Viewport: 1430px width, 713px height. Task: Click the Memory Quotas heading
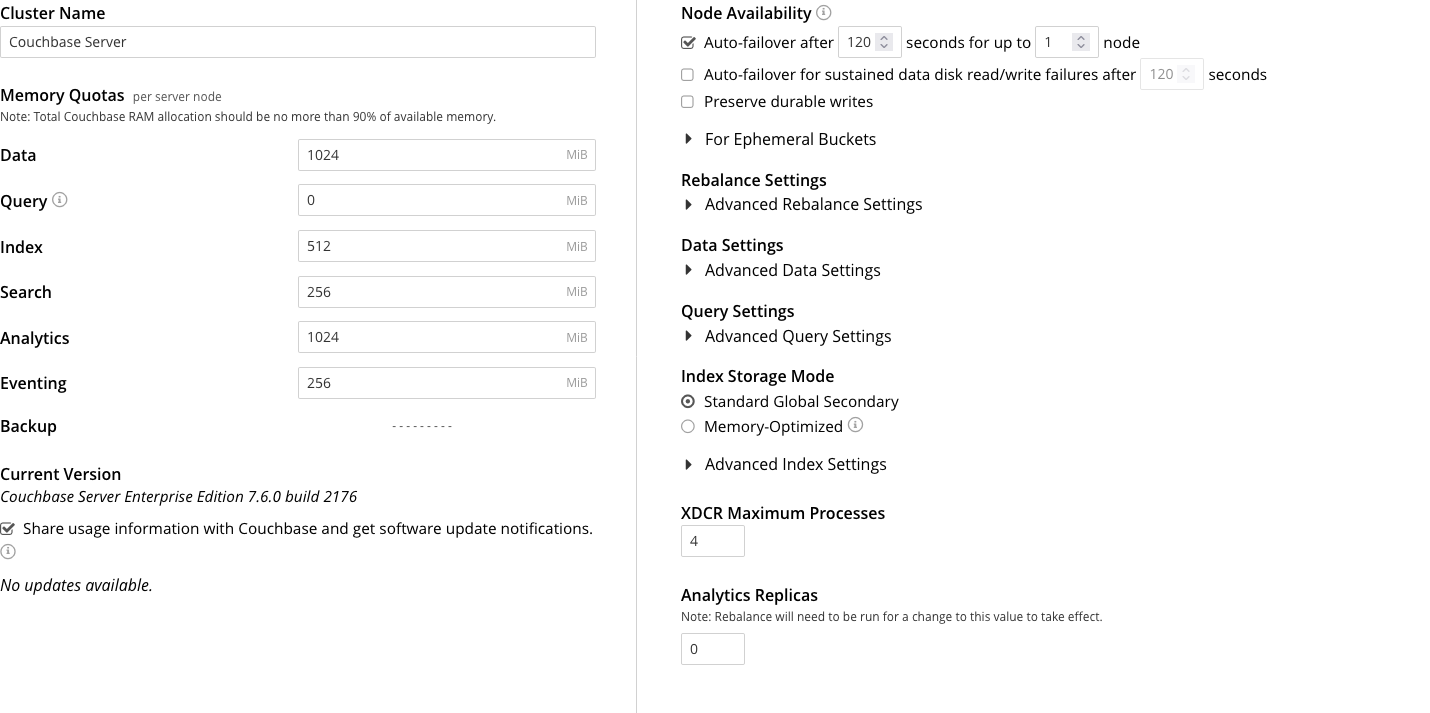click(62, 95)
